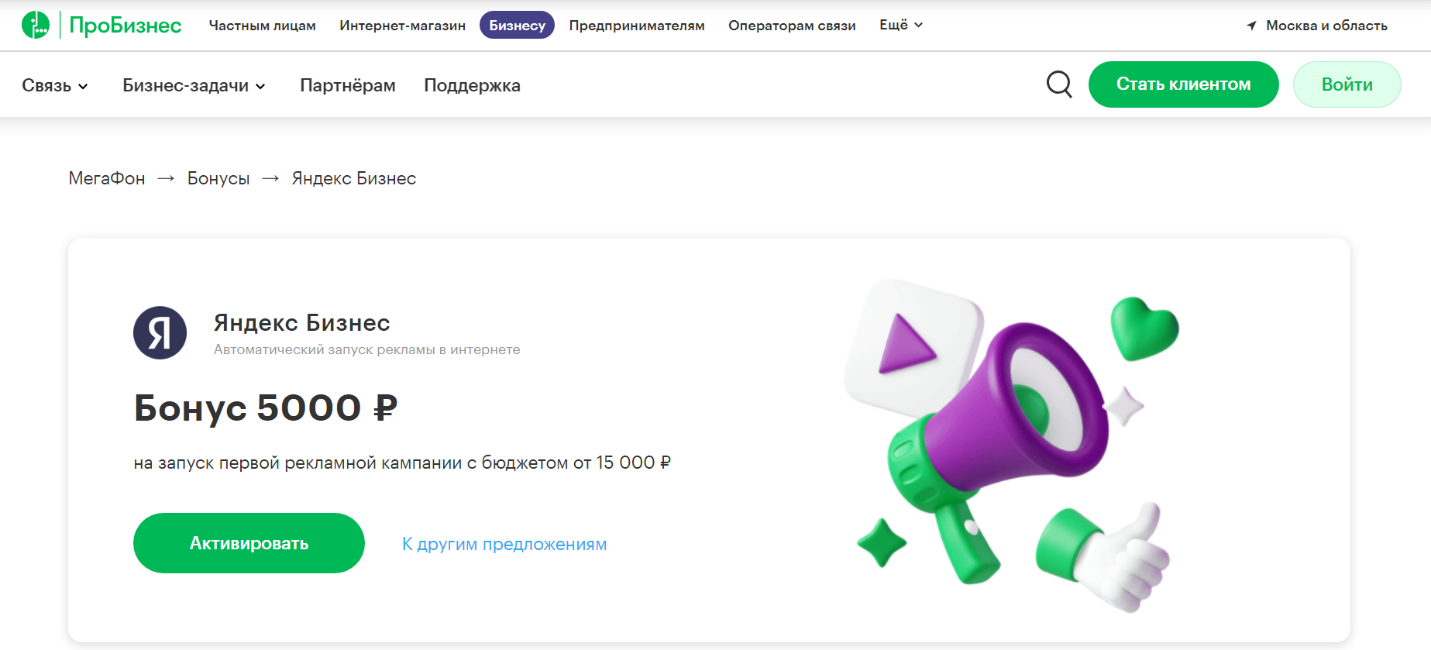Click the Бонус 5000 ₽ headline

[266, 407]
